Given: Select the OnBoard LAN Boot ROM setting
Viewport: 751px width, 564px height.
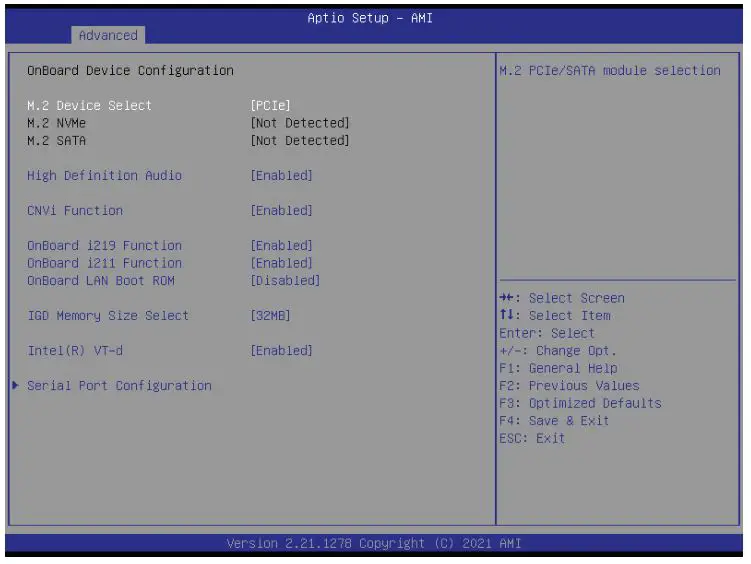Looking at the screenshot, I should [101, 281].
